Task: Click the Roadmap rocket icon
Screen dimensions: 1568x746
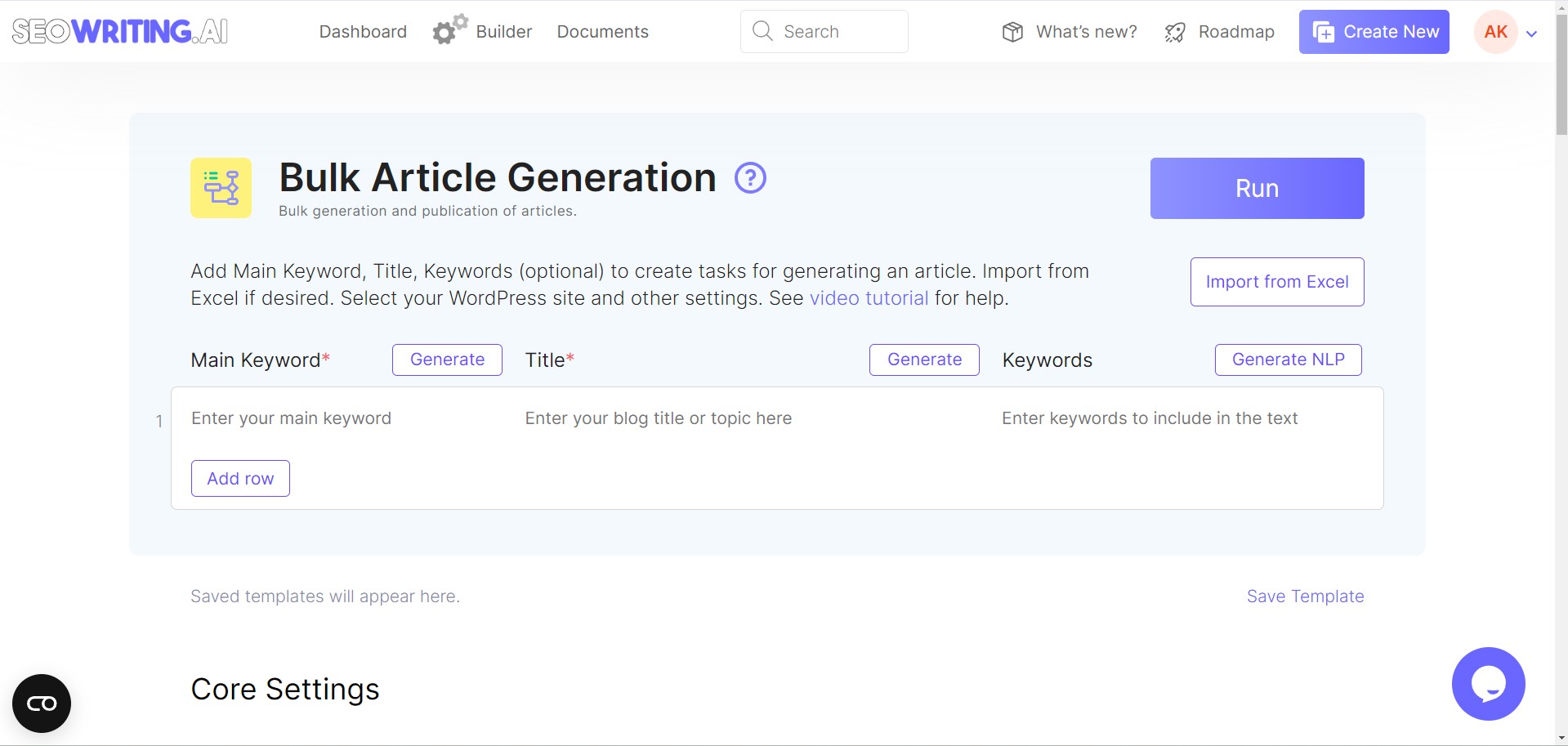Action: 1175,32
